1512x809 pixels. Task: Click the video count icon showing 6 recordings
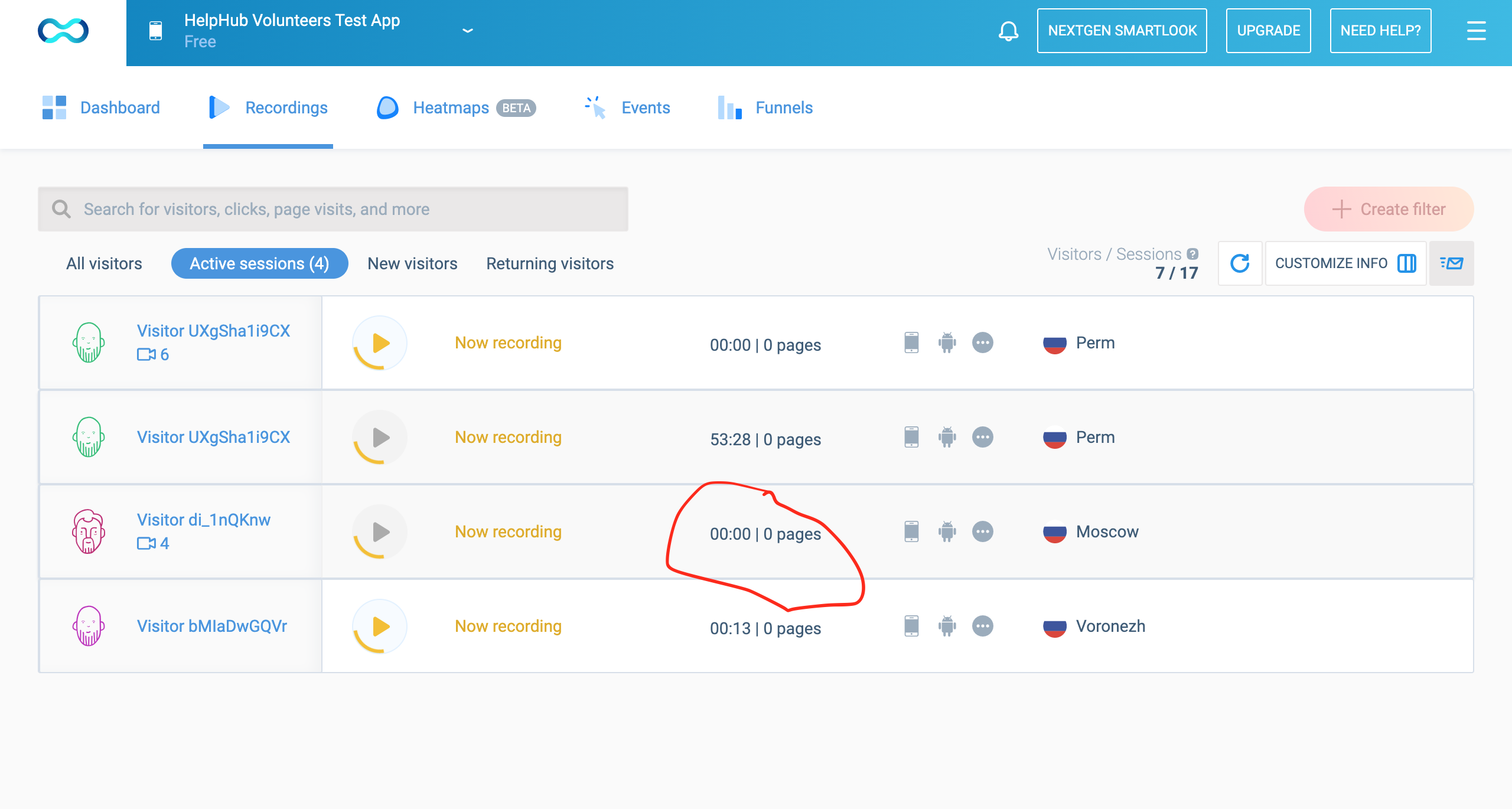coord(149,355)
